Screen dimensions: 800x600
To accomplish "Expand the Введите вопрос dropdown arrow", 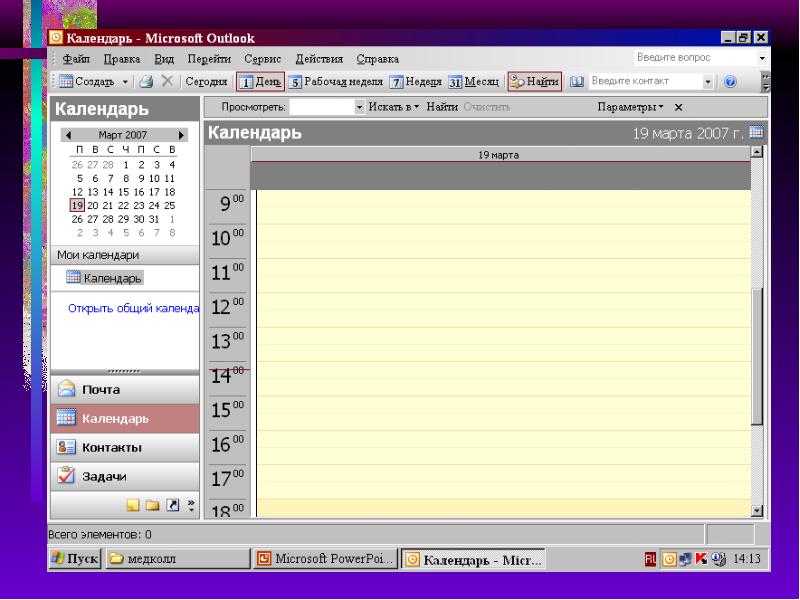I will pos(762,58).
